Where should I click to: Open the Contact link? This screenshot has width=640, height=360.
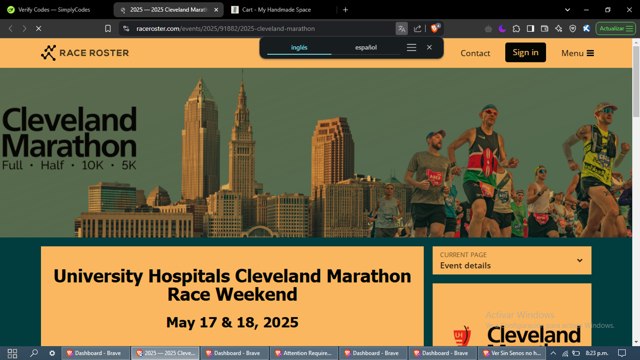(x=475, y=53)
